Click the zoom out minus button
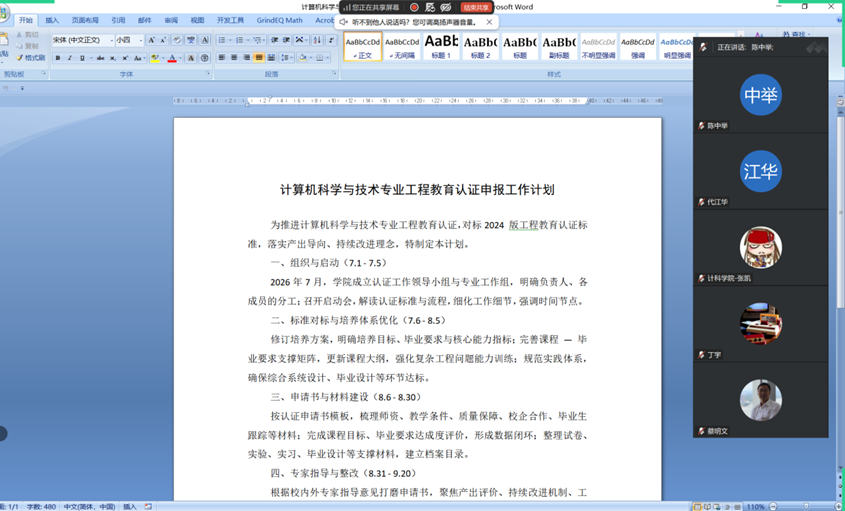 click(x=774, y=507)
